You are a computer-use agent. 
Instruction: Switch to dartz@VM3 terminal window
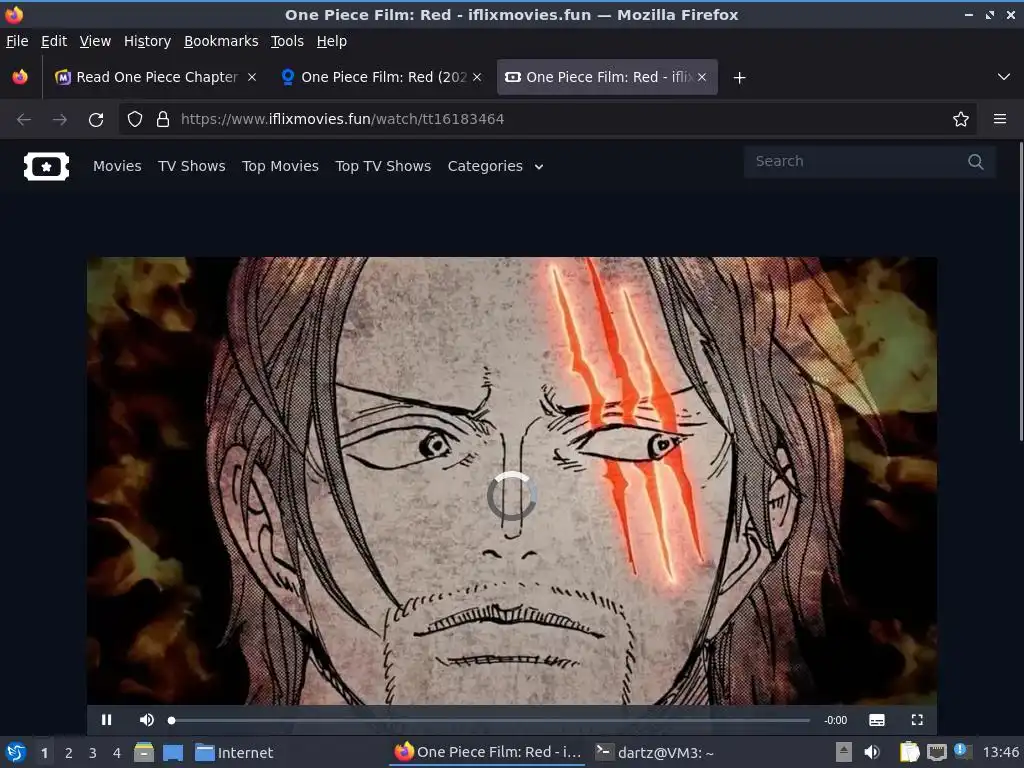pyautogui.click(x=655, y=753)
